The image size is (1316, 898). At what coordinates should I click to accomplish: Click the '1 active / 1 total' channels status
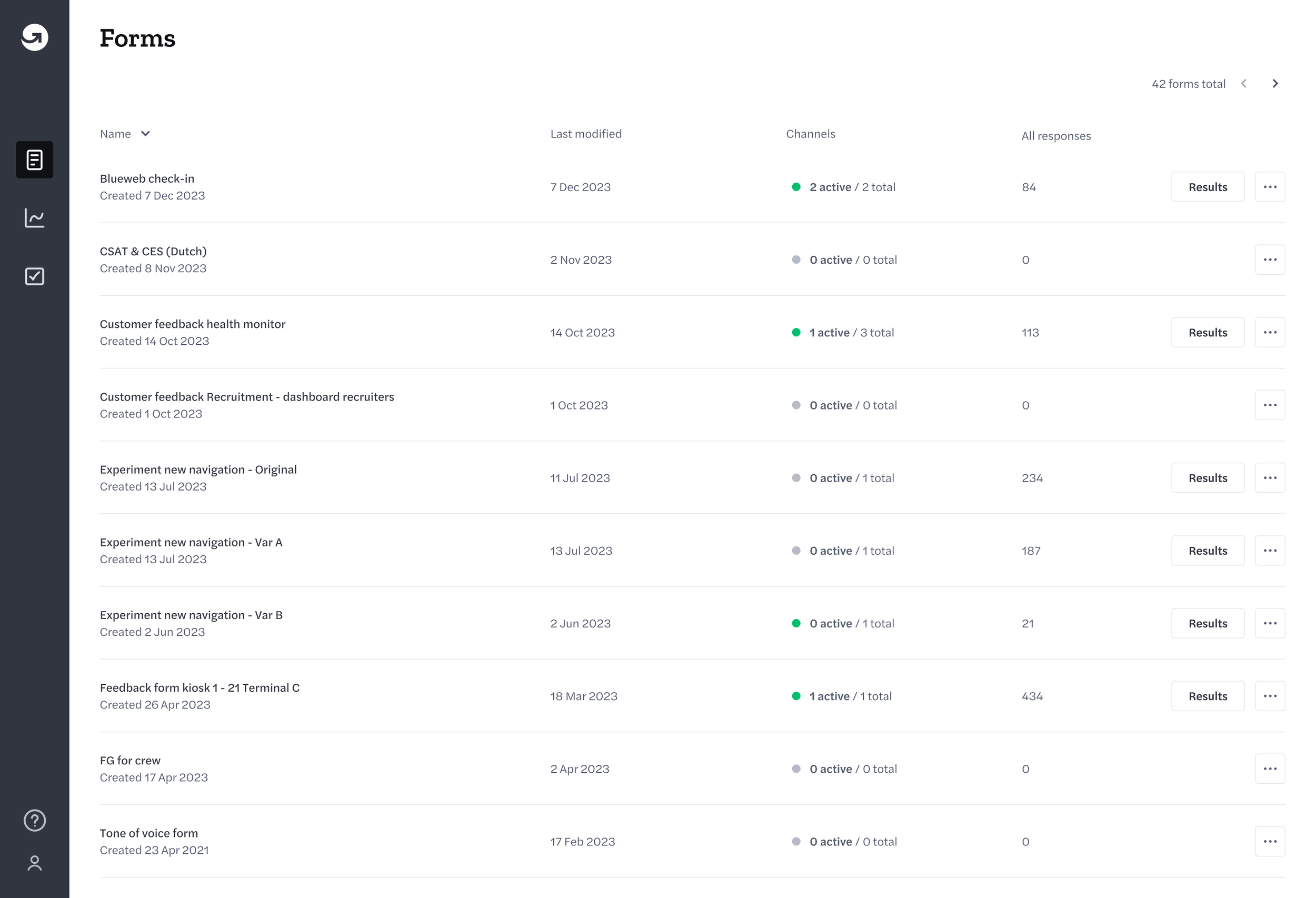tap(851, 696)
